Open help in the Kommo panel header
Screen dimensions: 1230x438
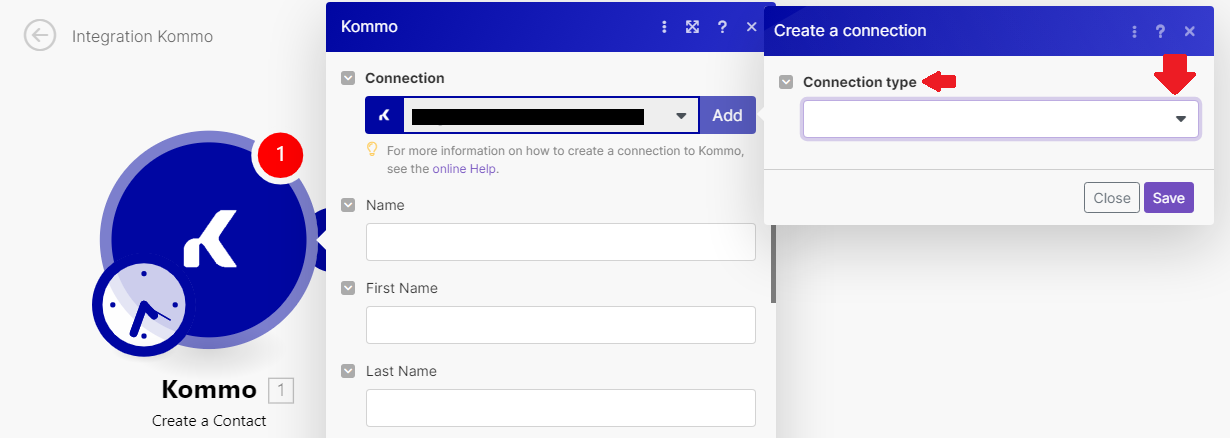click(722, 27)
